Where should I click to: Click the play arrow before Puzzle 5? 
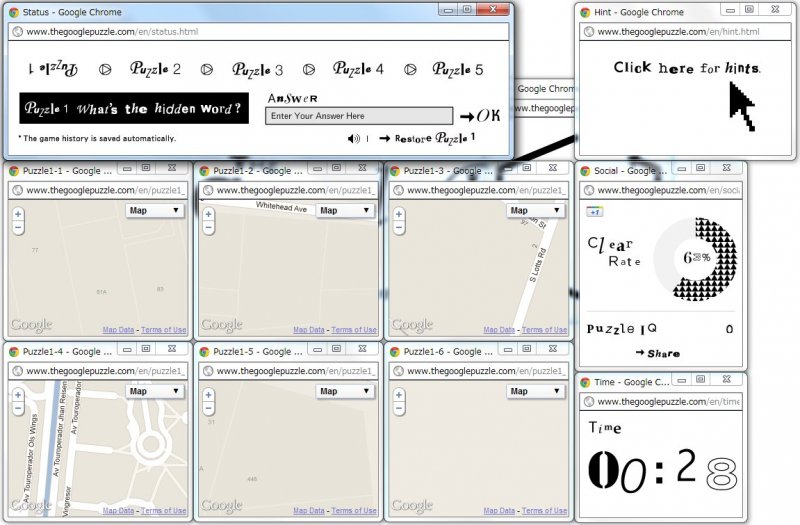click(410, 69)
